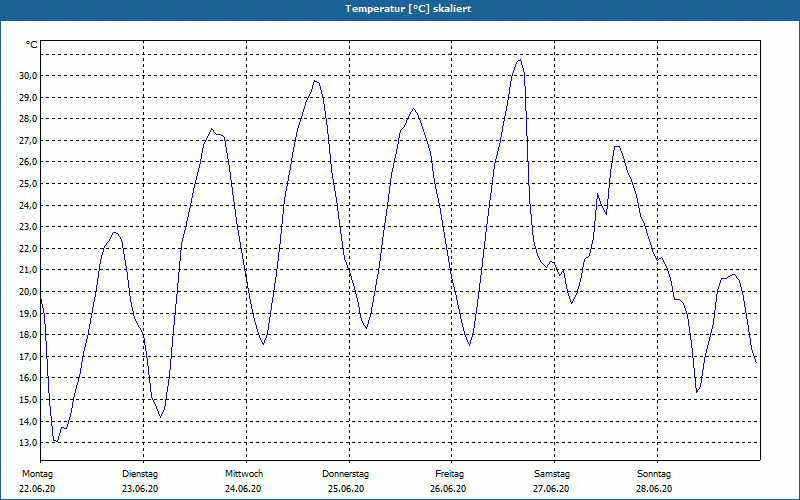Image resolution: width=800 pixels, height=500 pixels.
Task: Click the 21,0 axis label
Action: point(28,269)
